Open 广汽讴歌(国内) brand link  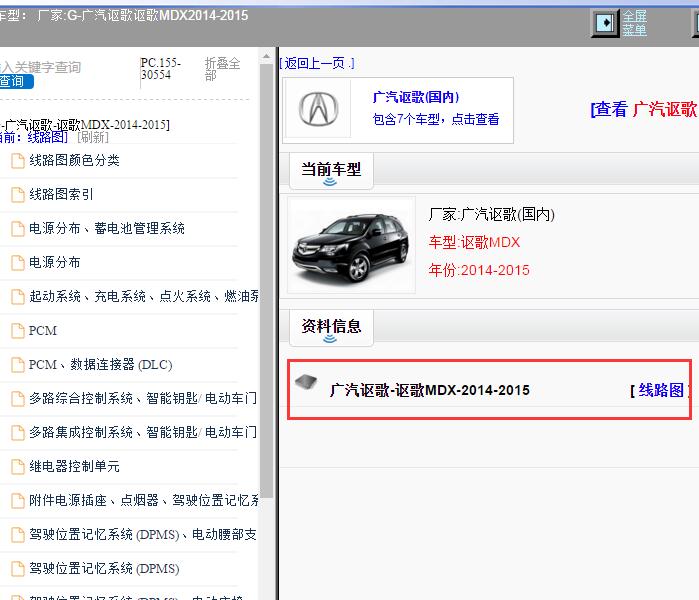415,97
